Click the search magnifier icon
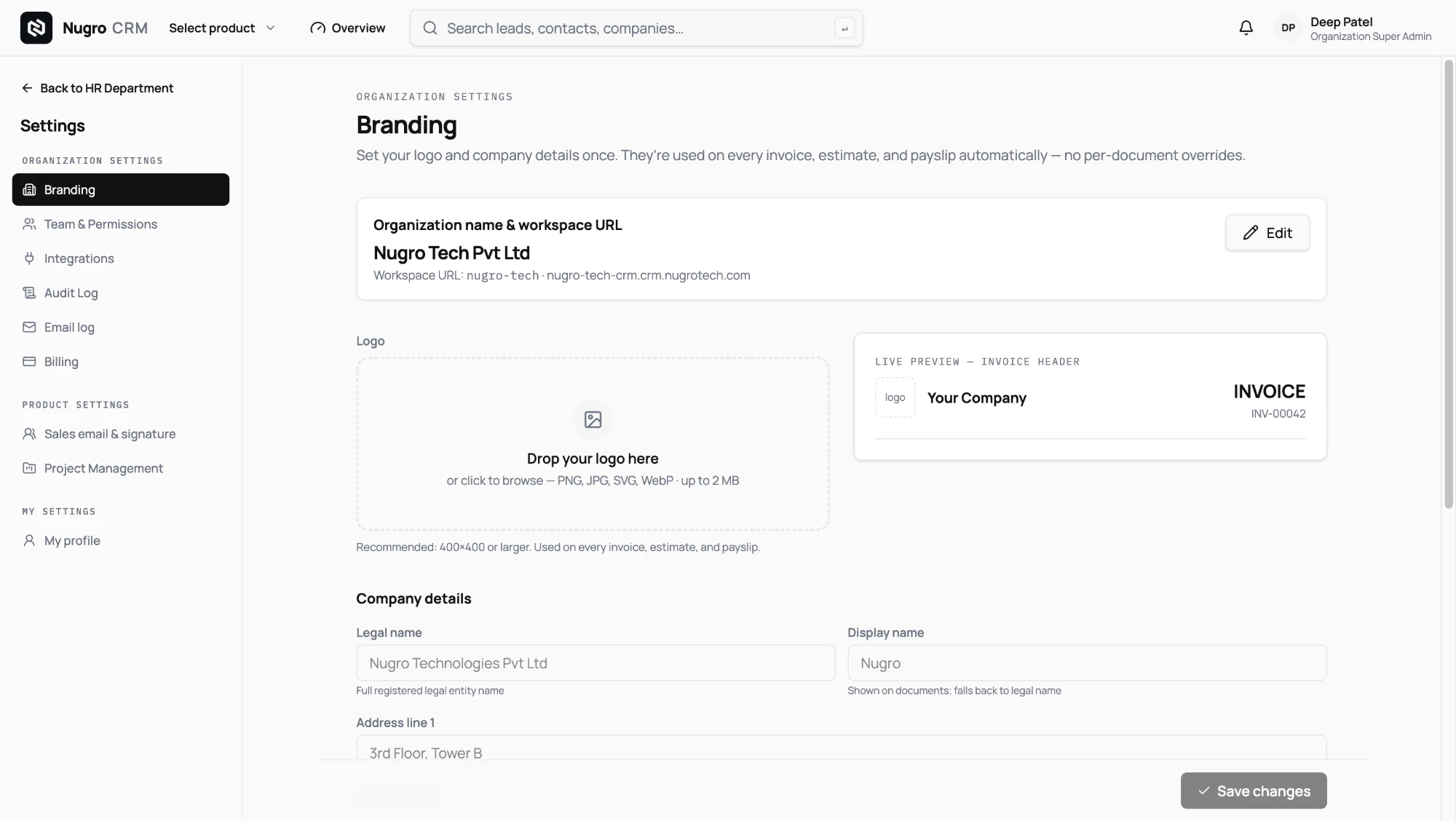Image resolution: width=1456 pixels, height=821 pixels. click(430, 28)
